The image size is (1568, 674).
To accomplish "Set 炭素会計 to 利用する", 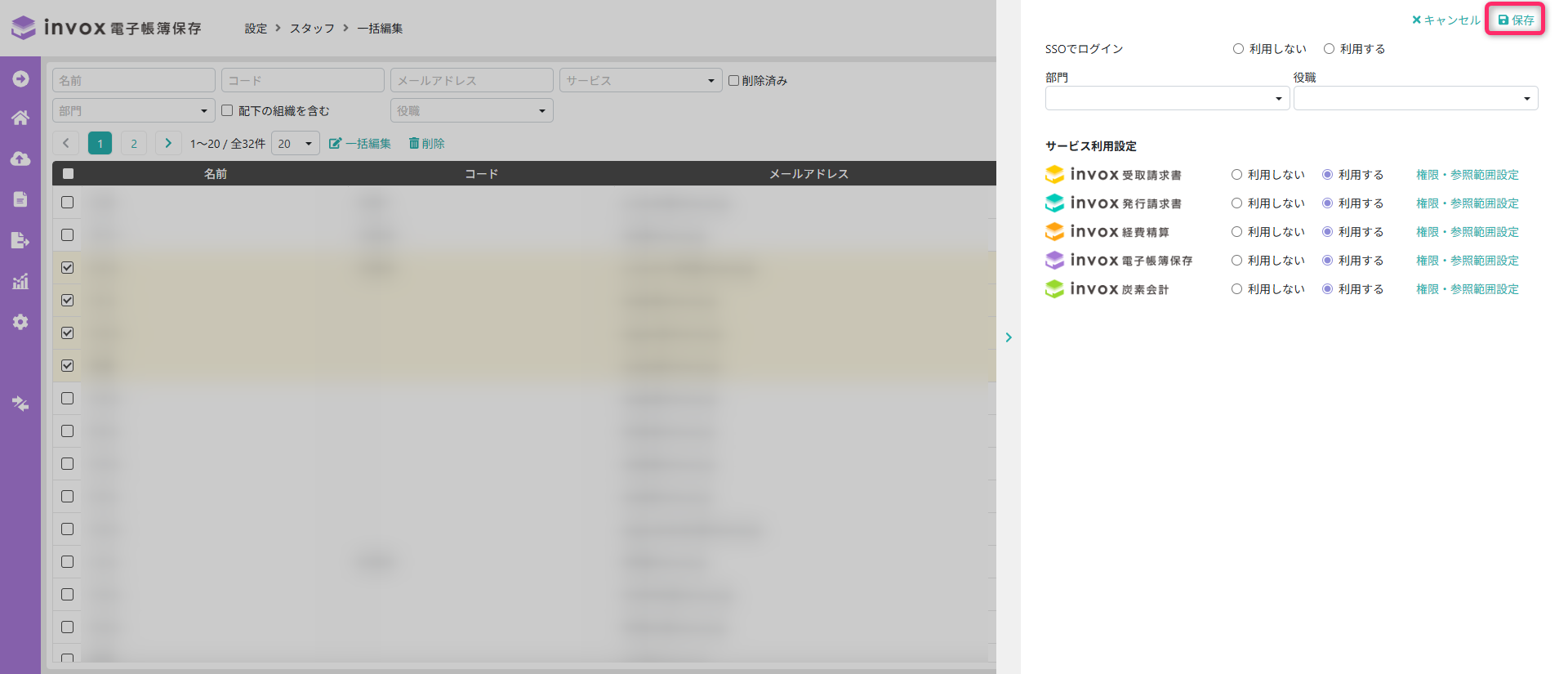I will (1327, 289).
